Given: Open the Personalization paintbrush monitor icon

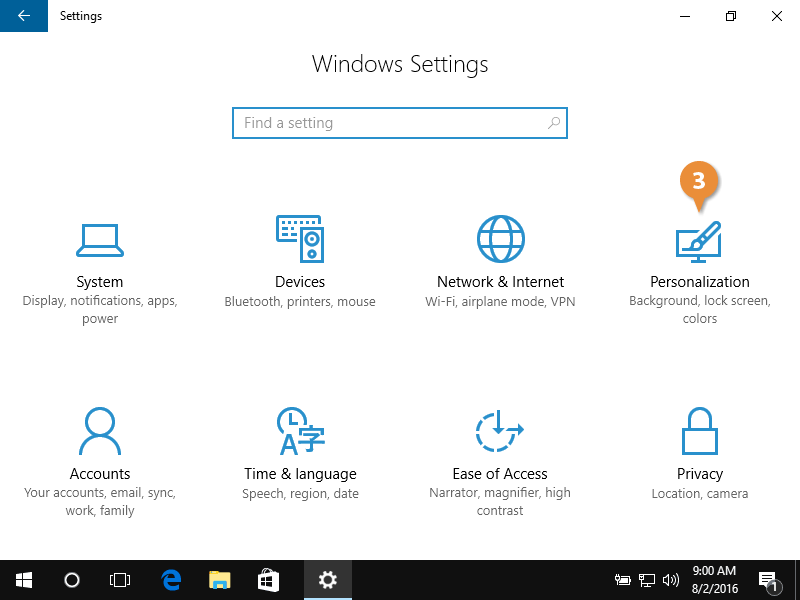Looking at the screenshot, I should point(698,242).
